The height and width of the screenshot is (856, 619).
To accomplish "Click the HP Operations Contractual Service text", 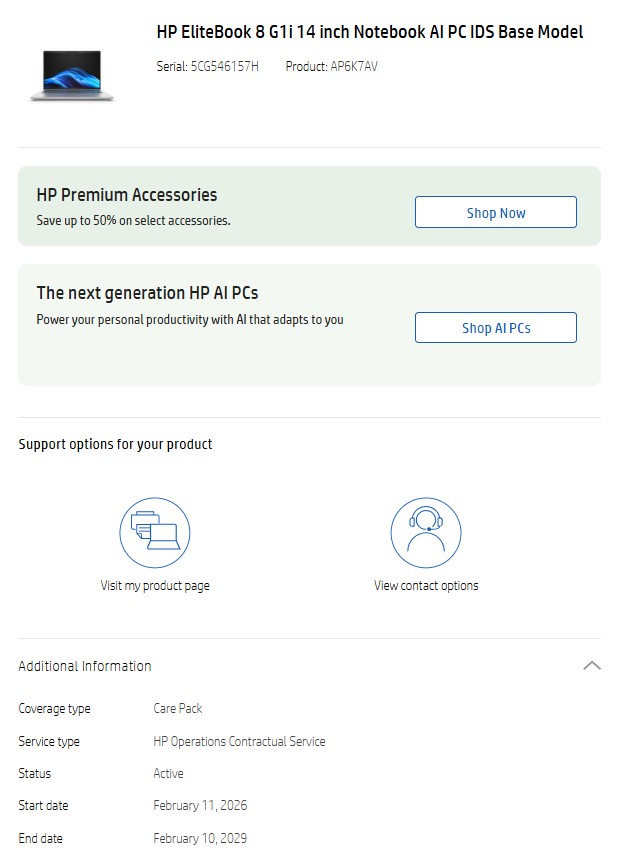I will tap(239, 741).
